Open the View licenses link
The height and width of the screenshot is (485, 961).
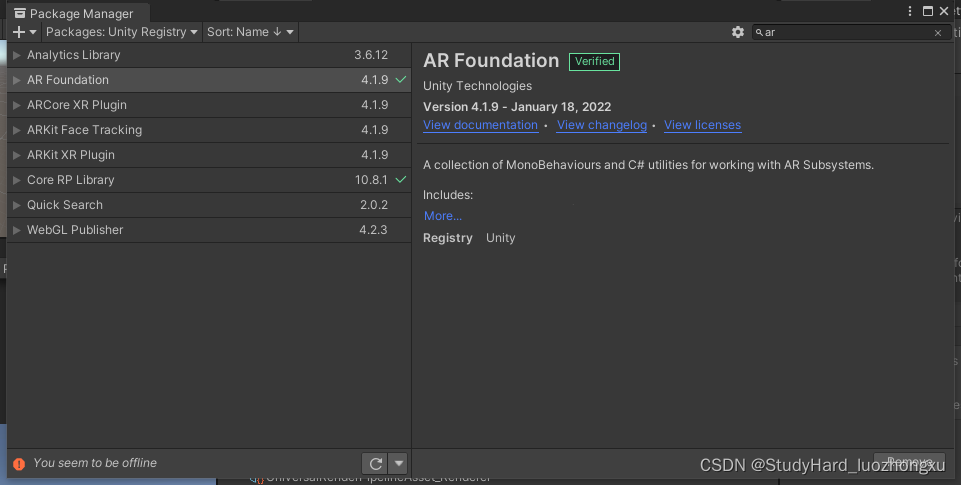click(x=702, y=125)
